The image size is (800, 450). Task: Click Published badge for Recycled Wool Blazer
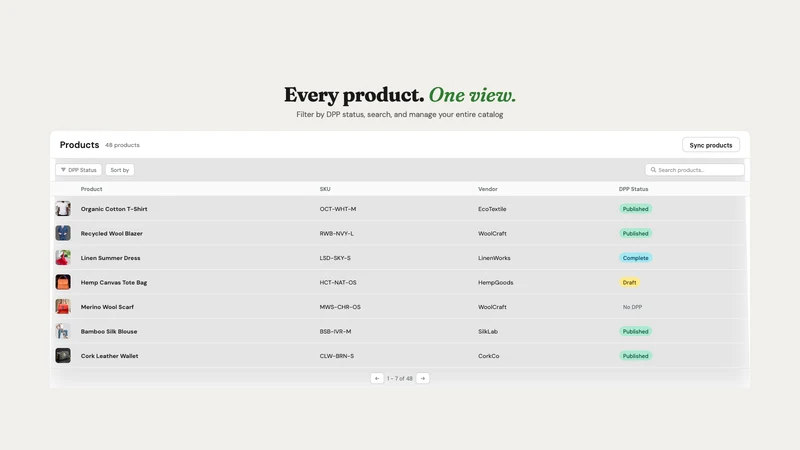[635, 233]
